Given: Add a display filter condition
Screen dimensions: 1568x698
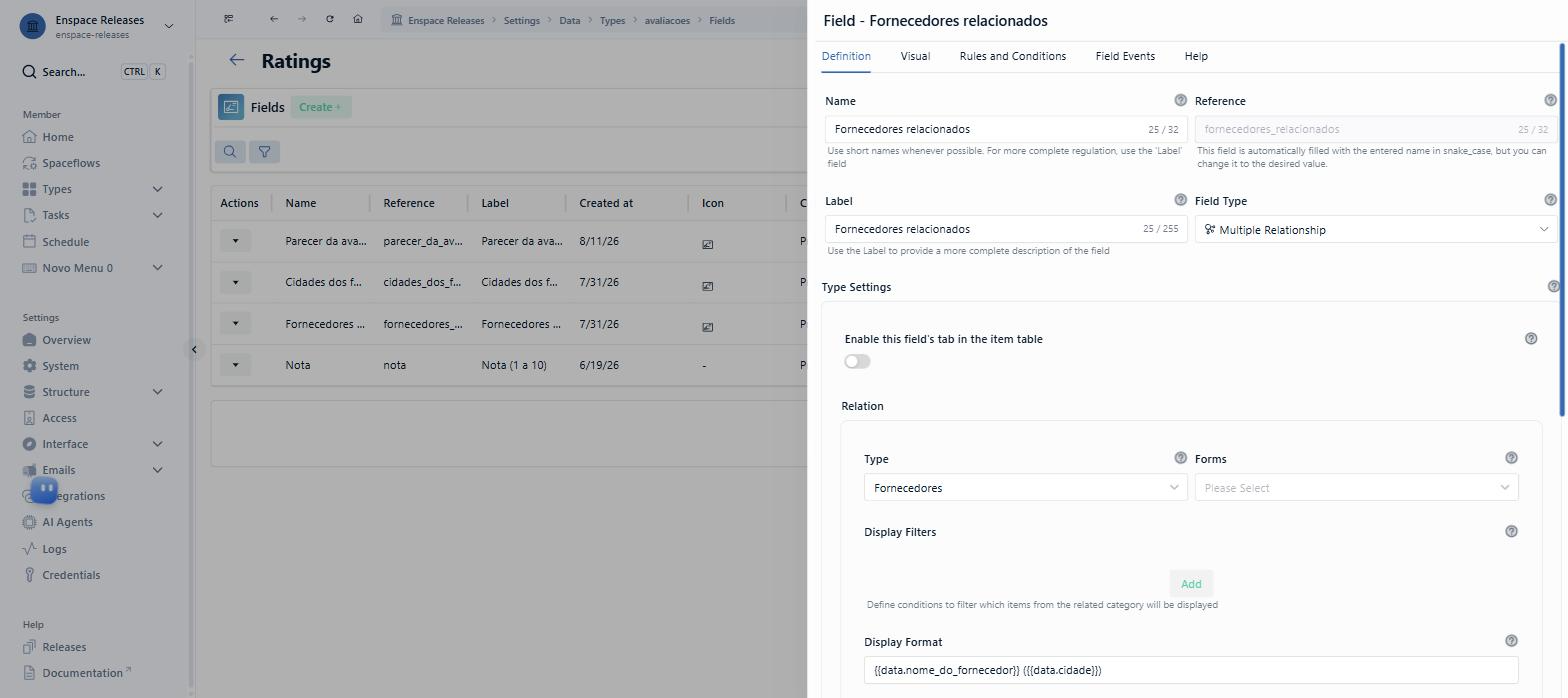Looking at the screenshot, I should tap(1191, 584).
